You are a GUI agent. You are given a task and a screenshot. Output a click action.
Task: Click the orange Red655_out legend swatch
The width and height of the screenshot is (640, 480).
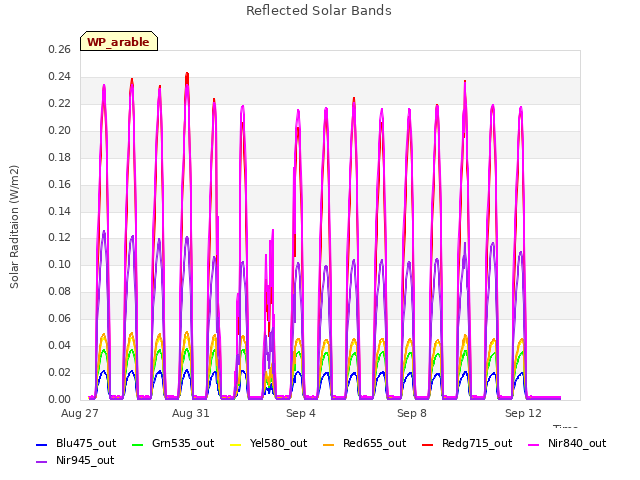pyautogui.click(x=329, y=444)
